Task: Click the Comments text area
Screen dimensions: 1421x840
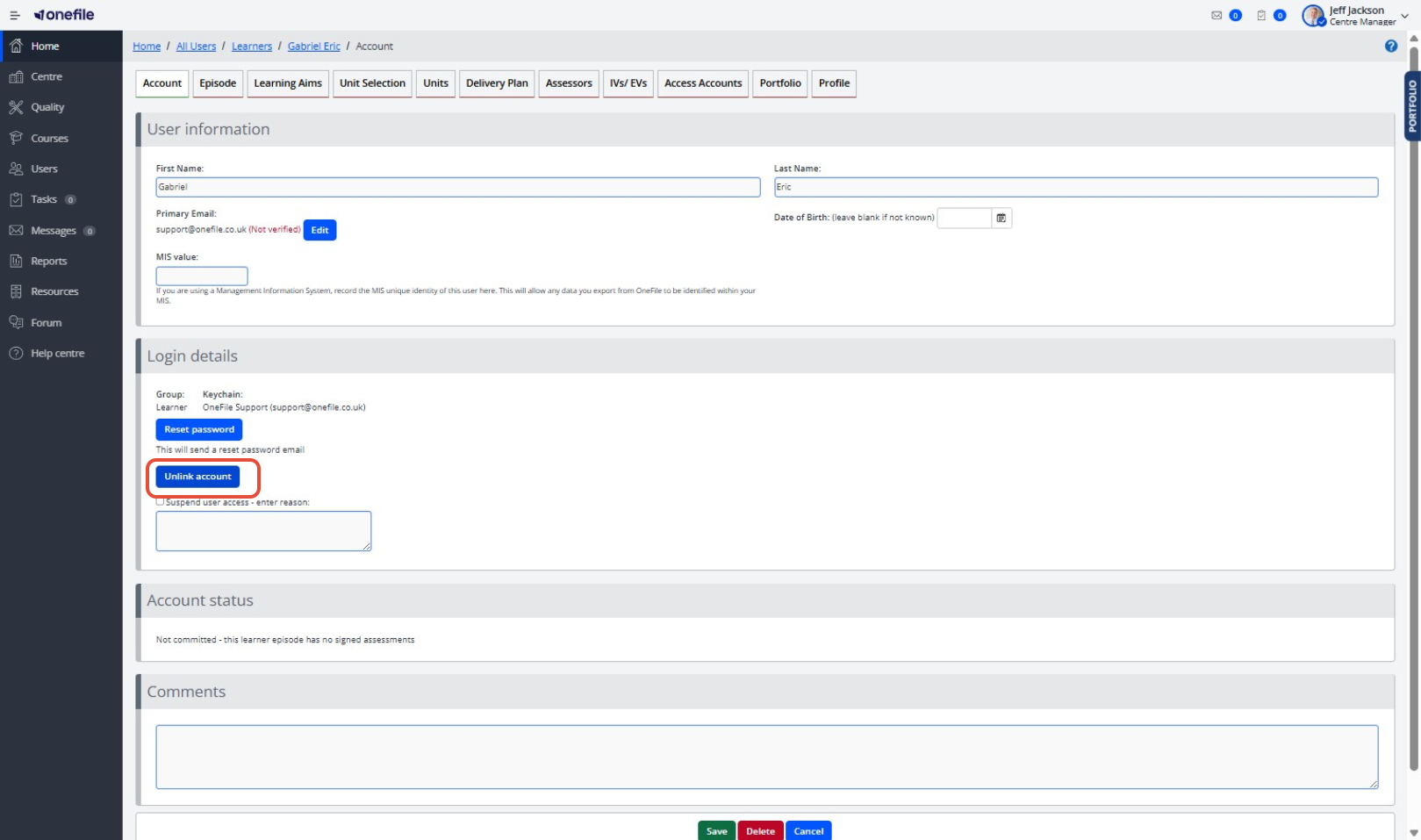Action: [x=767, y=757]
